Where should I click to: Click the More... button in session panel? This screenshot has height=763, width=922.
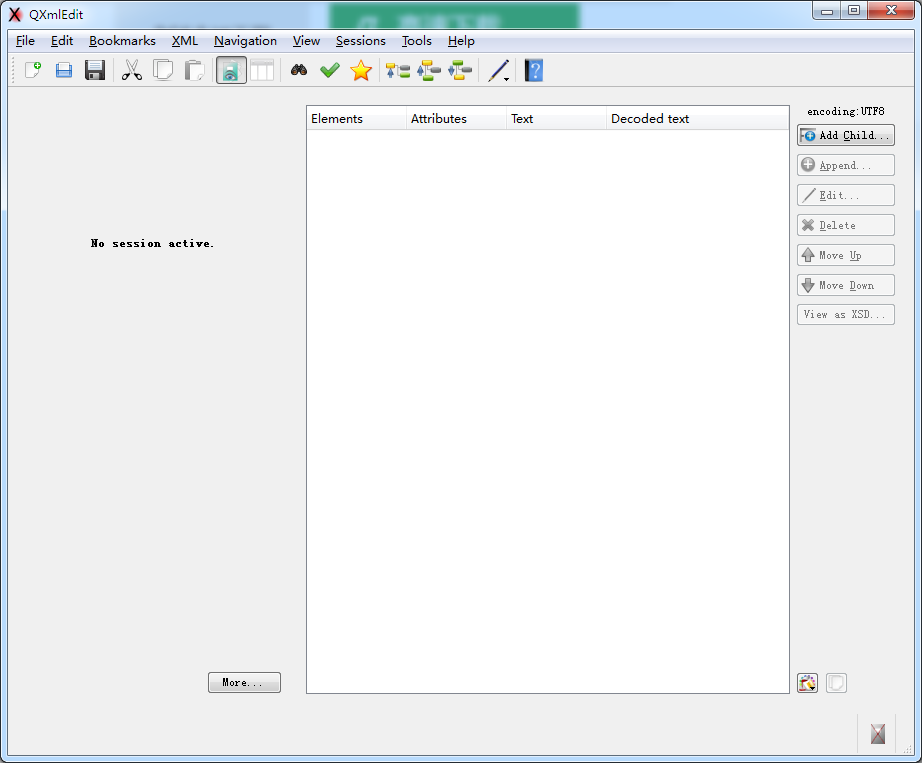coord(244,682)
